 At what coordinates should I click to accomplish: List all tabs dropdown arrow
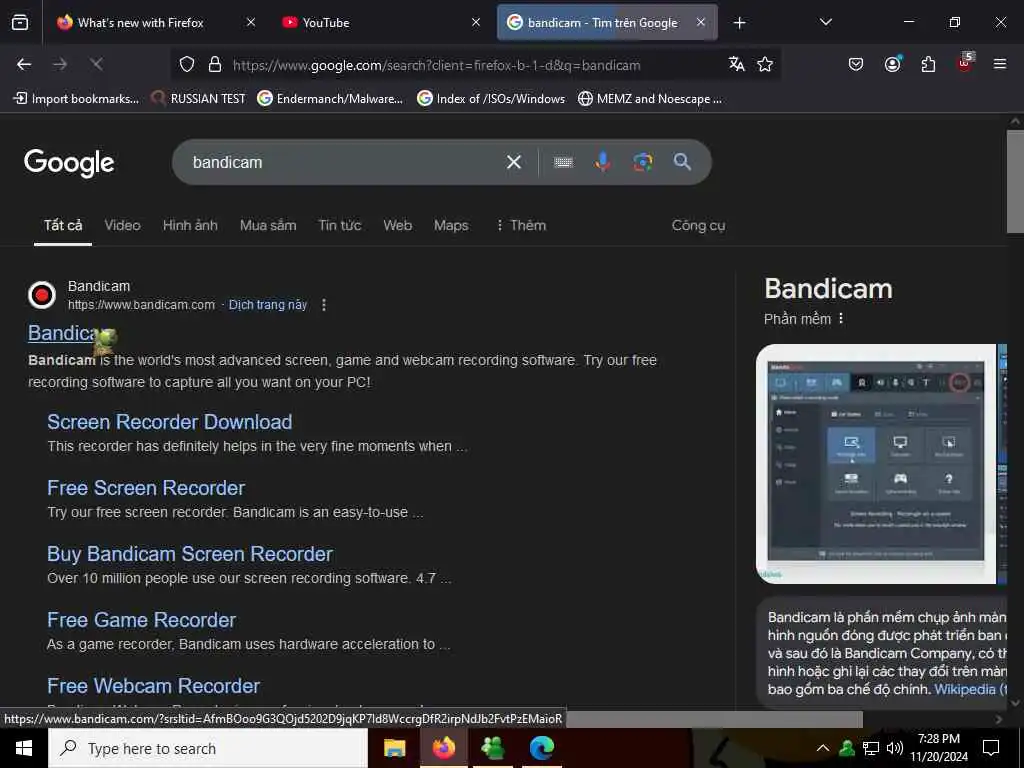pyautogui.click(x=825, y=22)
